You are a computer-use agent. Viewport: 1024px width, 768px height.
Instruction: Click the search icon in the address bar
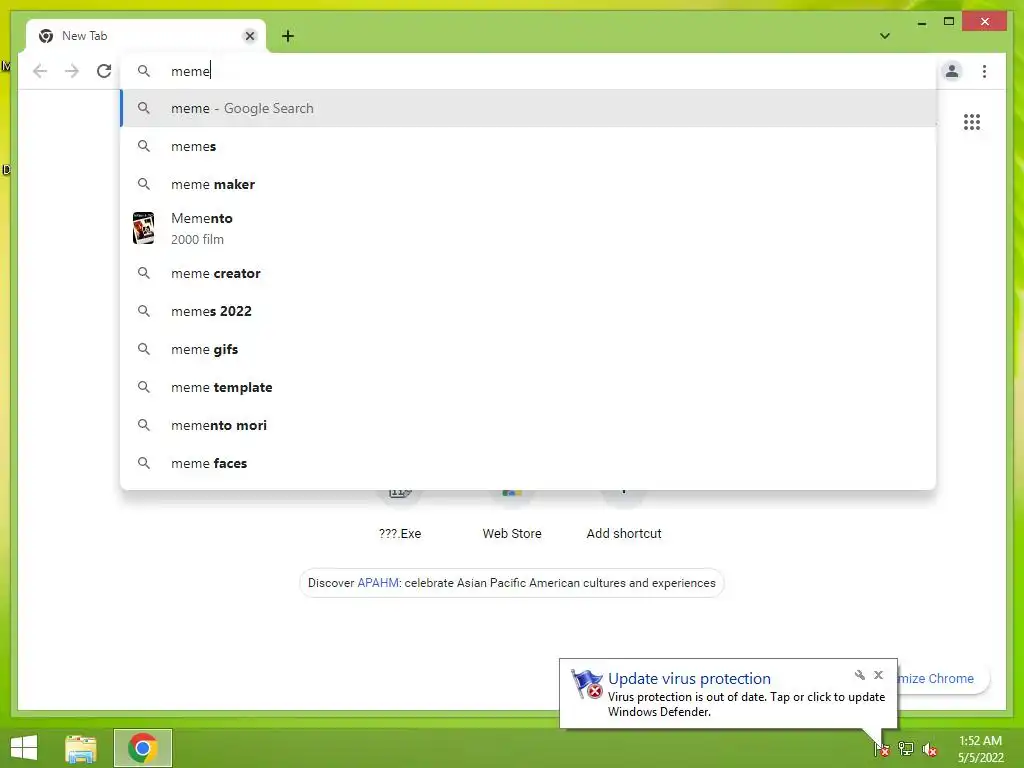[x=144, y=71]
